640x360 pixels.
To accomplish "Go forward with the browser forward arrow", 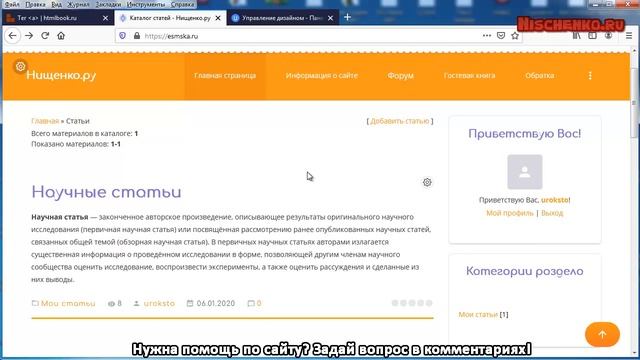I will tap(29, 36).
